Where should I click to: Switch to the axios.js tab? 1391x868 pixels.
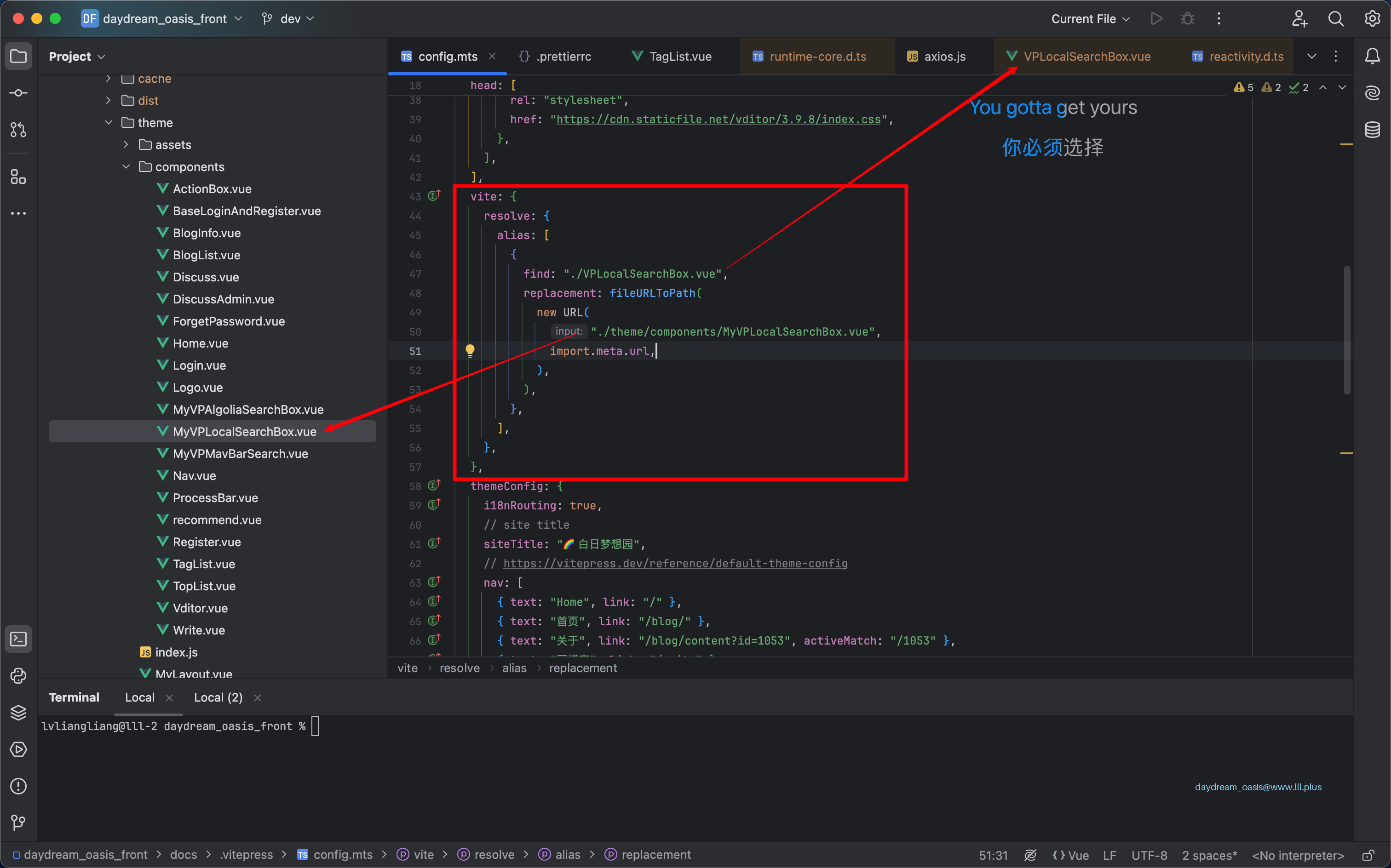tap(936, 56)
